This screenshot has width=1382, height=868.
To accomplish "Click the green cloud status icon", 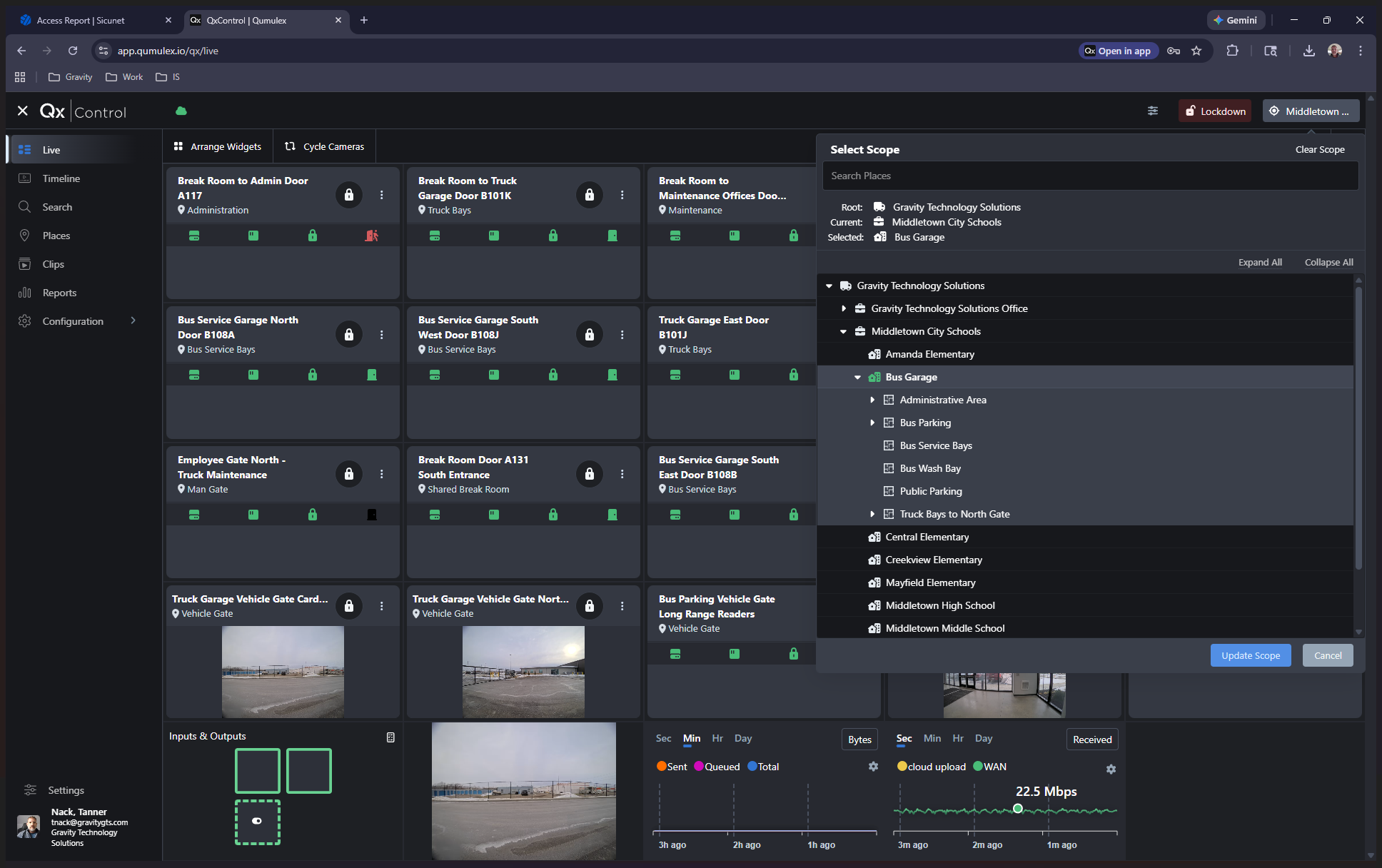I will click(181, 111).
